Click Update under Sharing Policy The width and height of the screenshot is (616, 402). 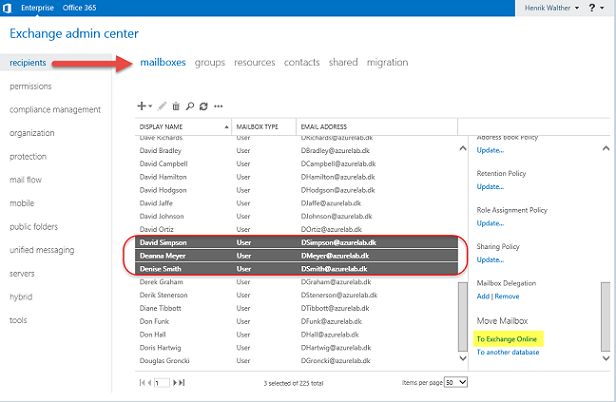[x=490, y=260]
